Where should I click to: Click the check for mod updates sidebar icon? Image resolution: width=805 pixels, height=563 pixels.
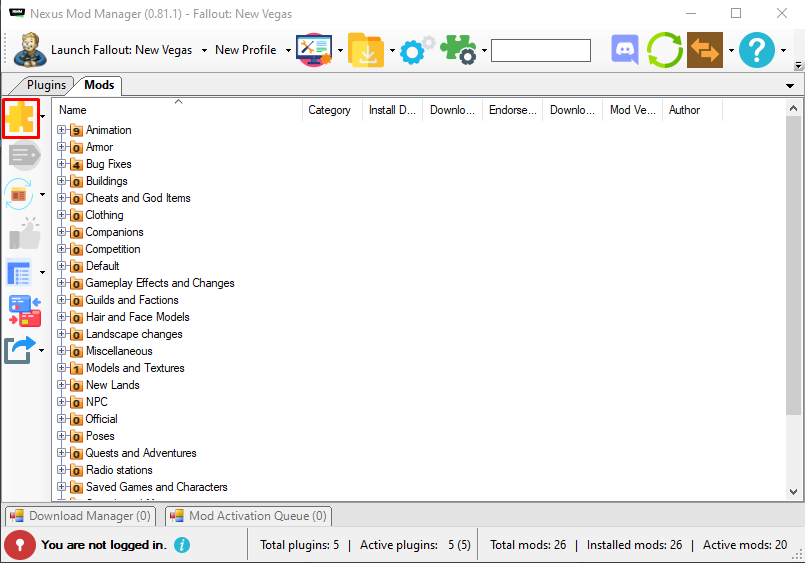tap(20, 194)
